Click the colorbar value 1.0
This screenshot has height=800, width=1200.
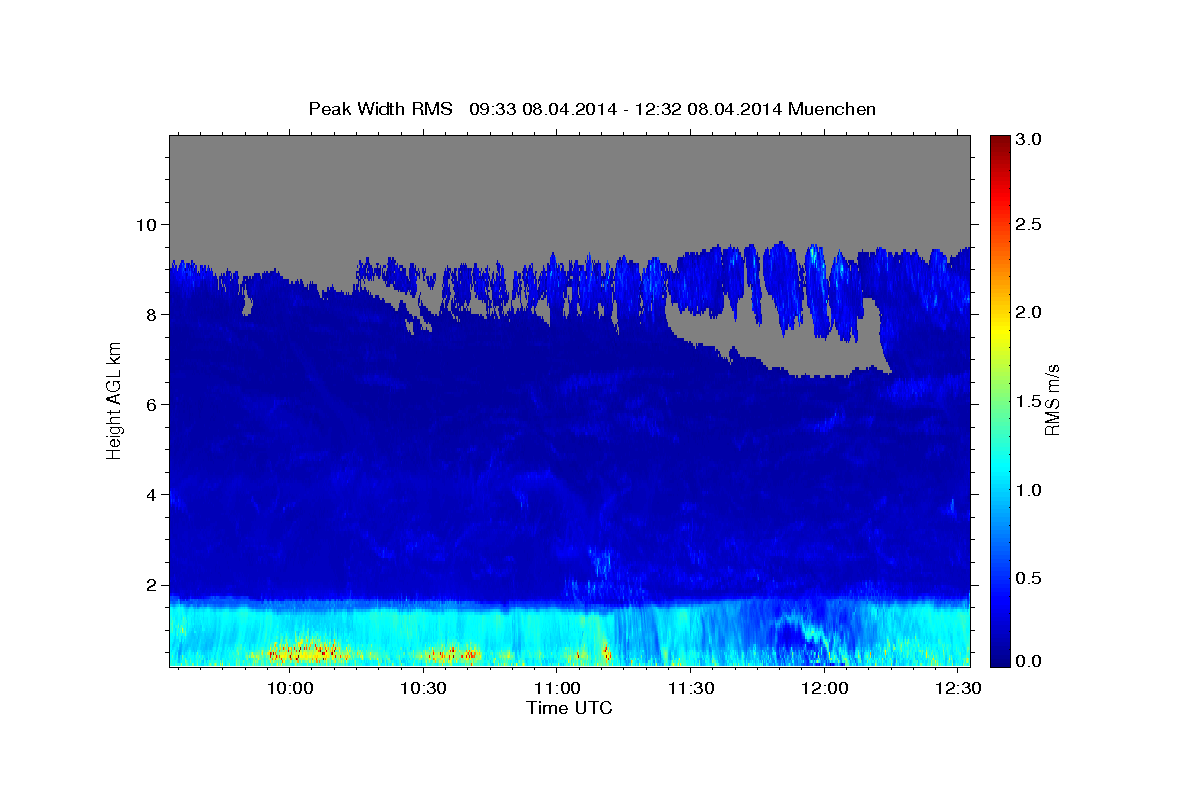1028,489
